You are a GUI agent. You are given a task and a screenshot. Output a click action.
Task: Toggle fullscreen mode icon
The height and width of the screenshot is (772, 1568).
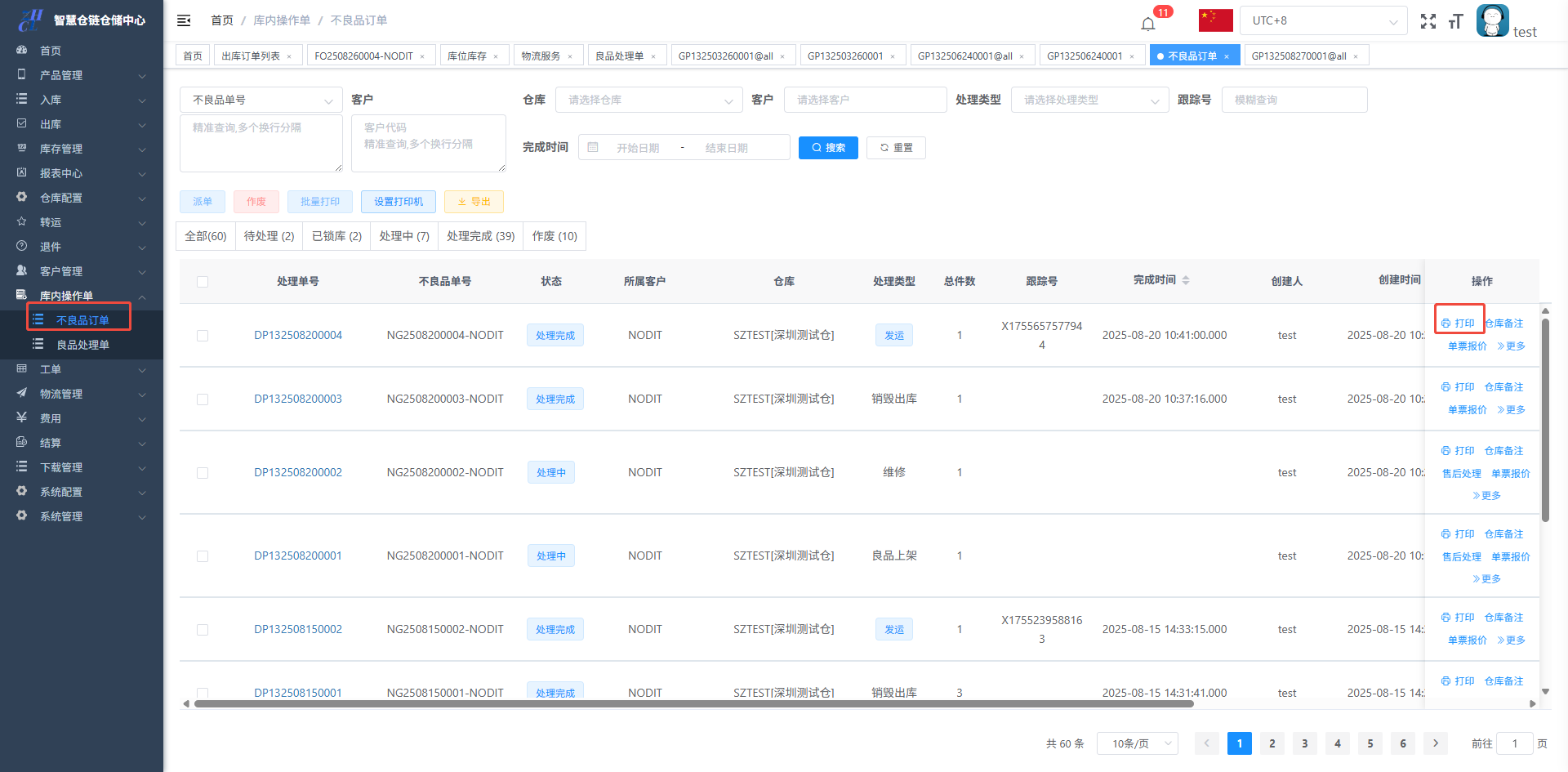pos(1428,21)
